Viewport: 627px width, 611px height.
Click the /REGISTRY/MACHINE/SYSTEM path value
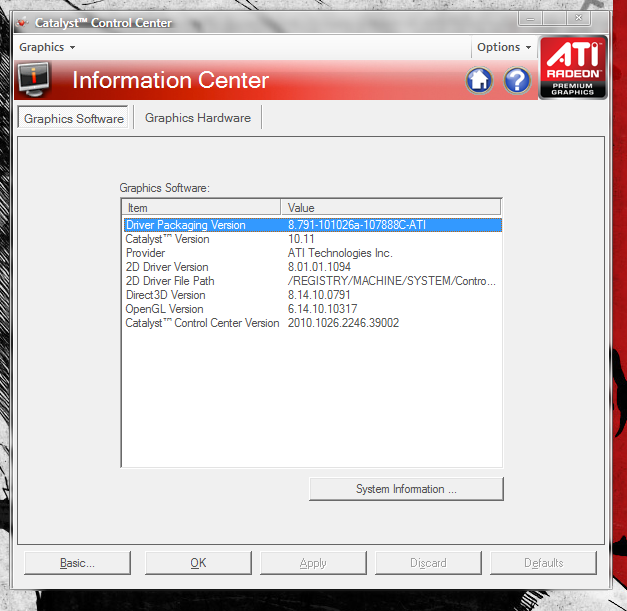391,281
